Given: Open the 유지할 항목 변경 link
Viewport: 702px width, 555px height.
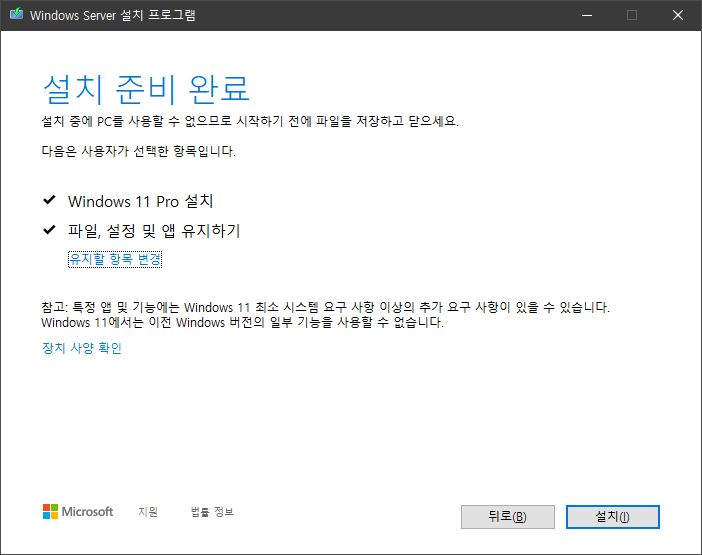Looking at the screenshot, I should tap(115, 259).
